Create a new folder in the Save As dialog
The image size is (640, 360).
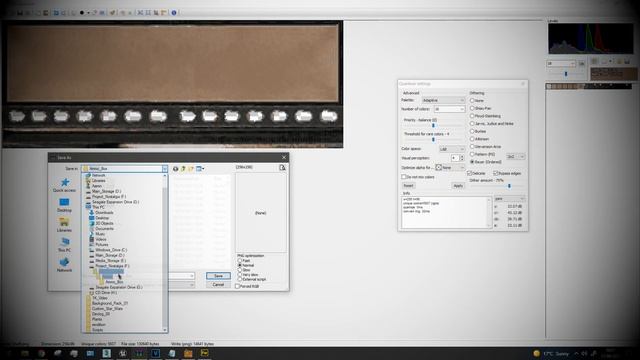[x=191, y=169]
